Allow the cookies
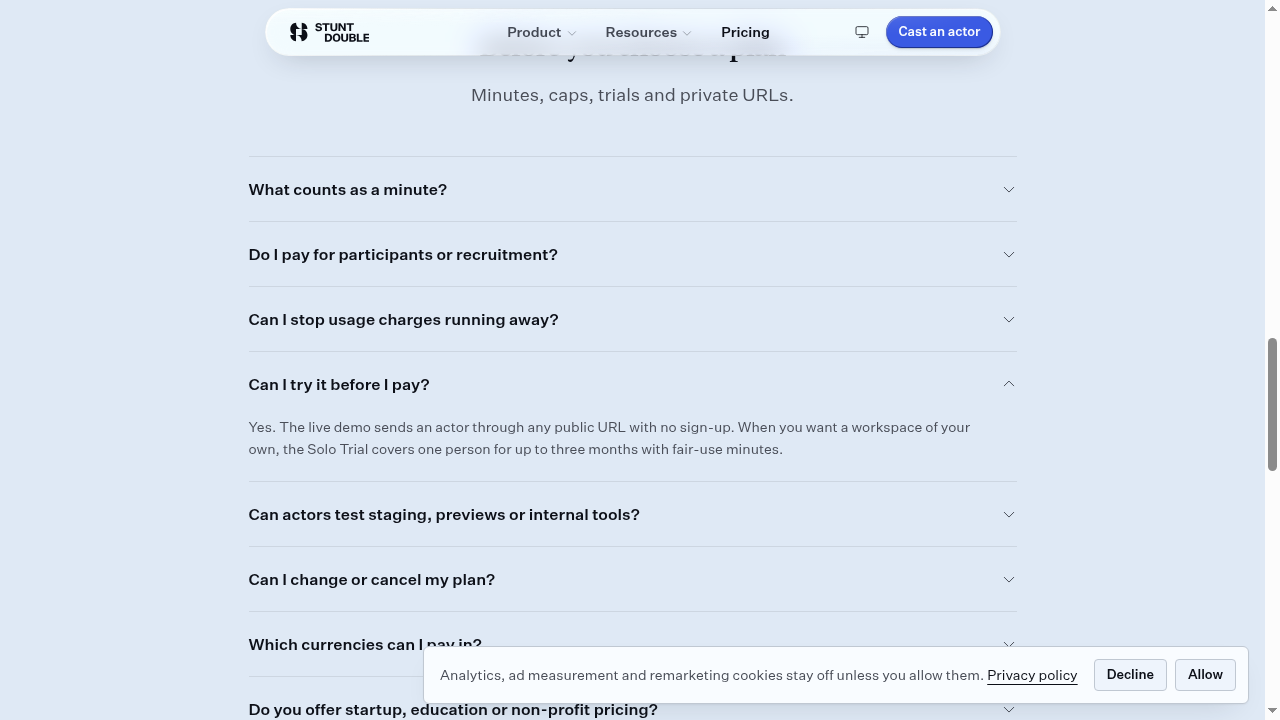 point(1205,675)
